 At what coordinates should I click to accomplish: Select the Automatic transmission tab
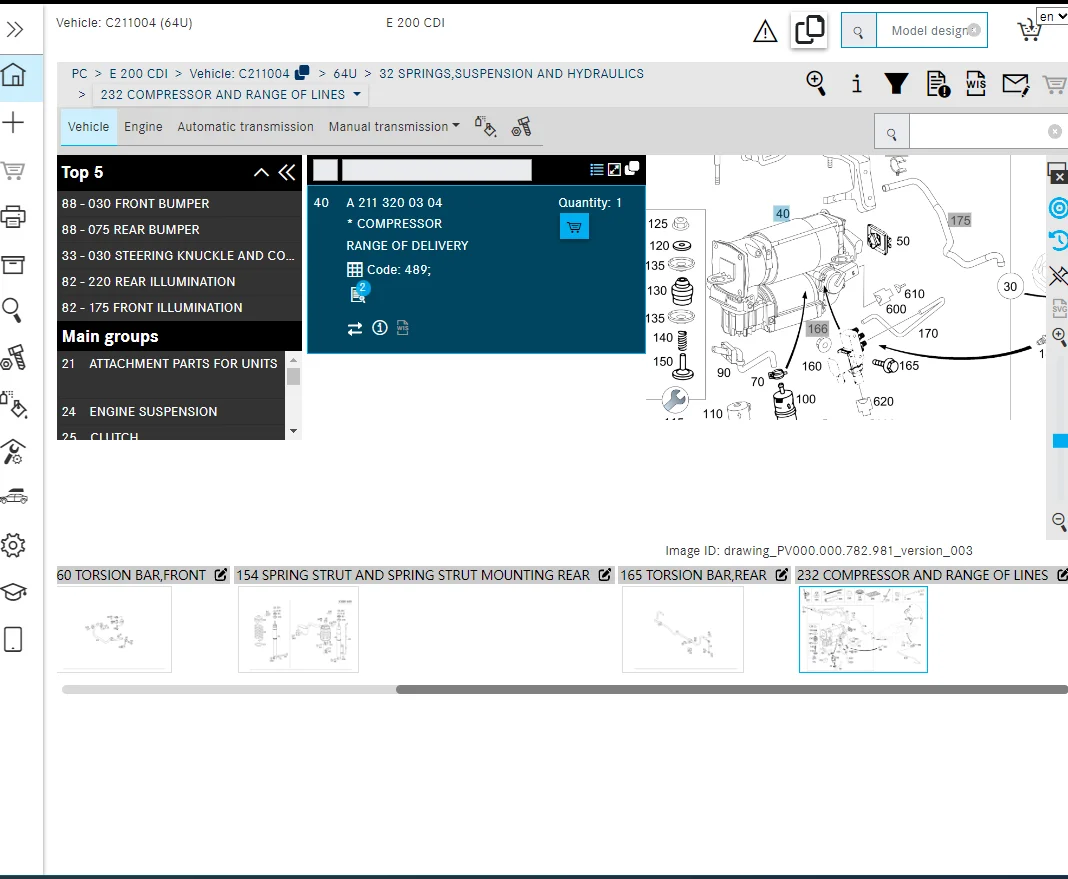tap(245, 127)
